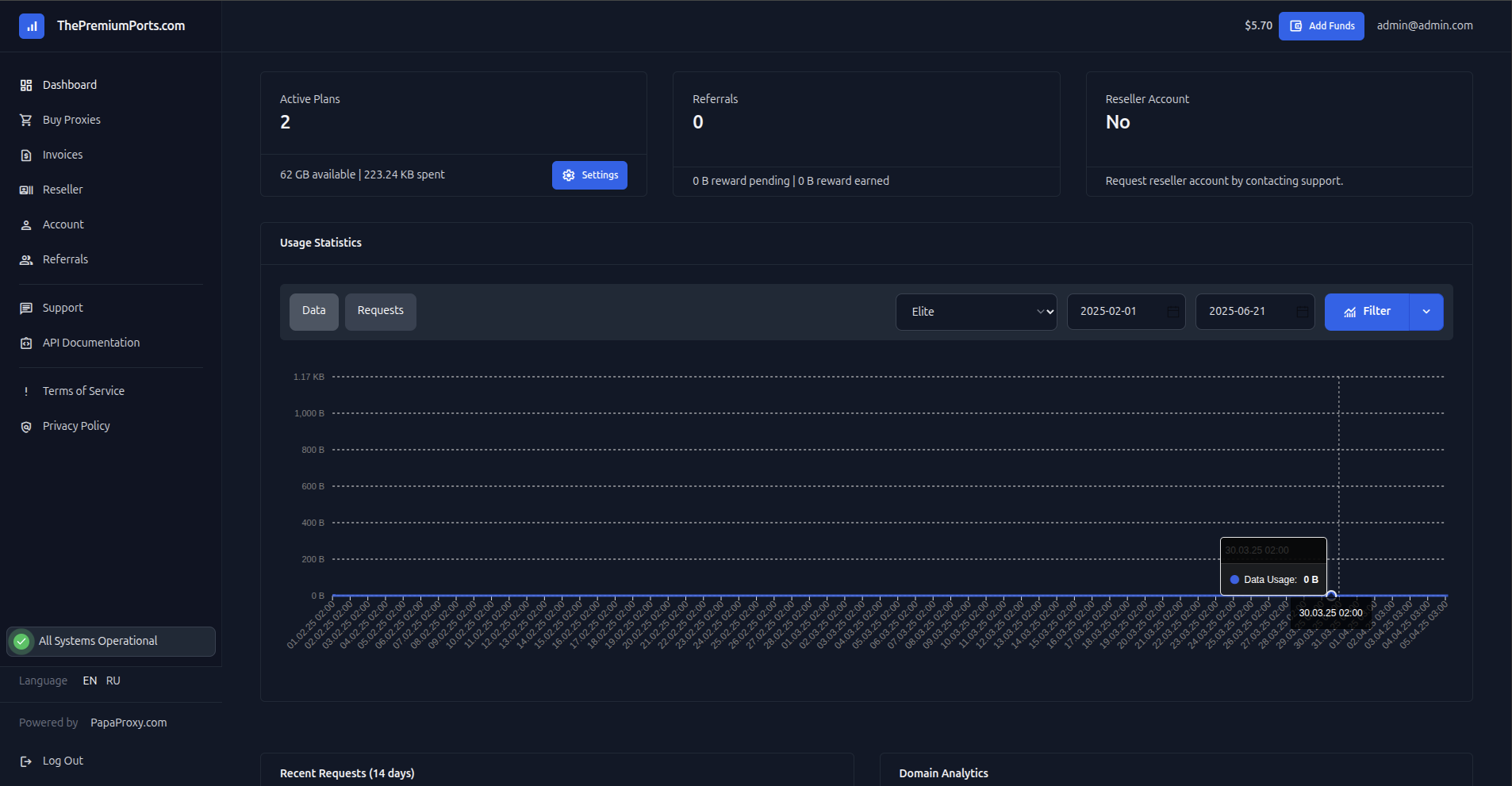Click the Buy Proxies menu label
The image size is (1512, 786).
point(71,120)
